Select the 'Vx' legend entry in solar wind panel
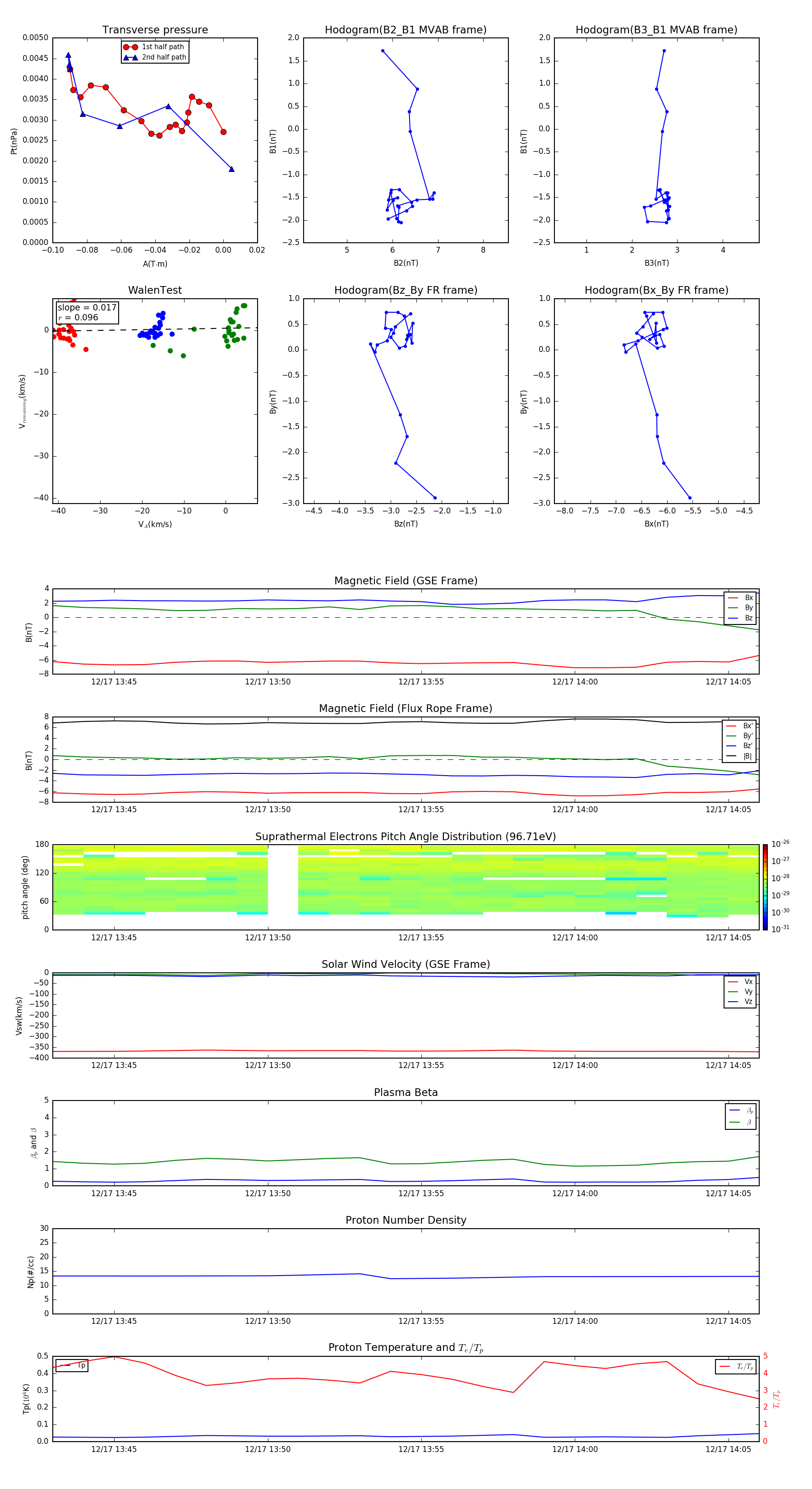The width and height of the screenshot is (812, 1489). pyautogui.click(x=740, y=981)
